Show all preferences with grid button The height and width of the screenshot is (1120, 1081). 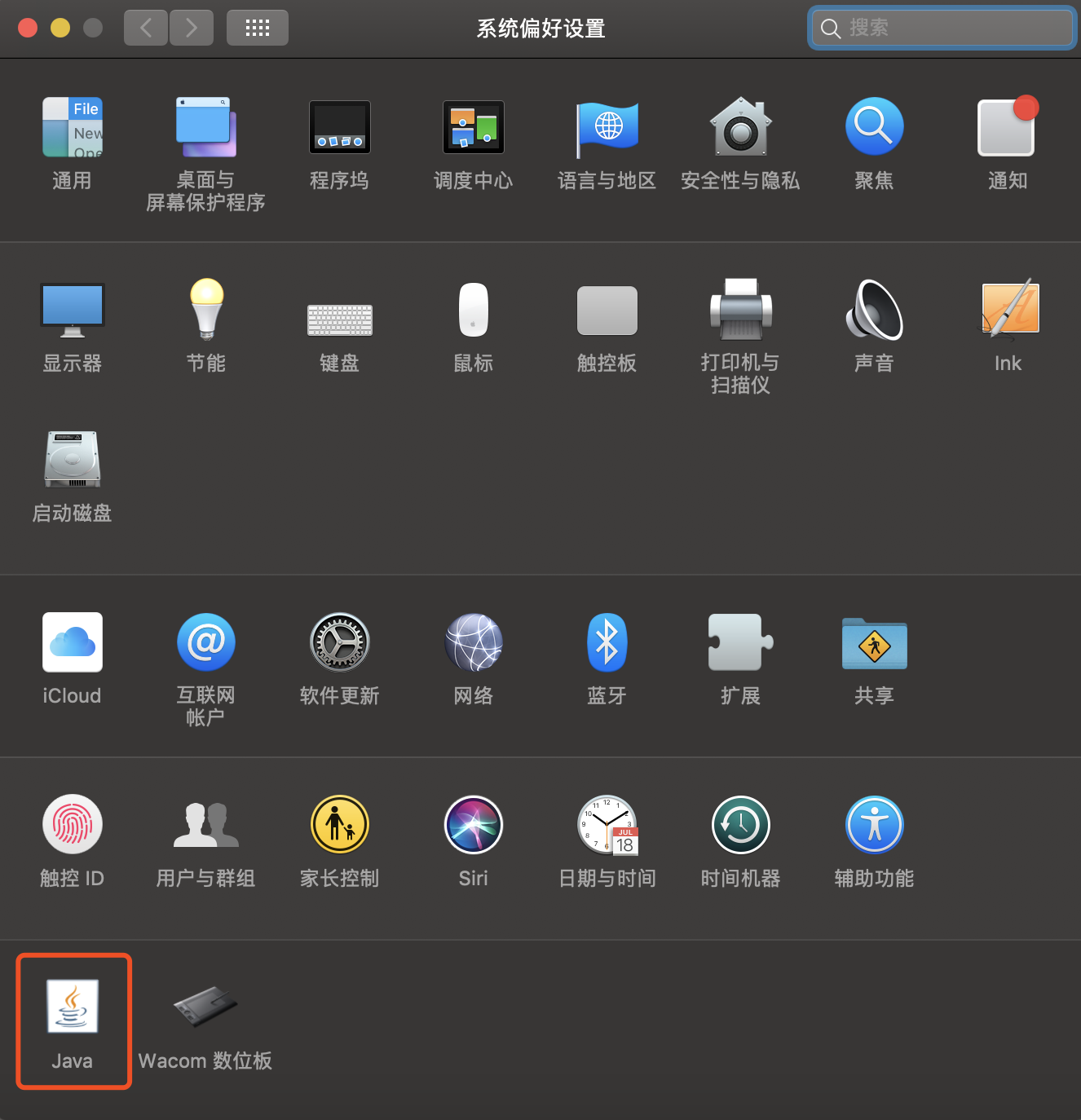(258, 29)
